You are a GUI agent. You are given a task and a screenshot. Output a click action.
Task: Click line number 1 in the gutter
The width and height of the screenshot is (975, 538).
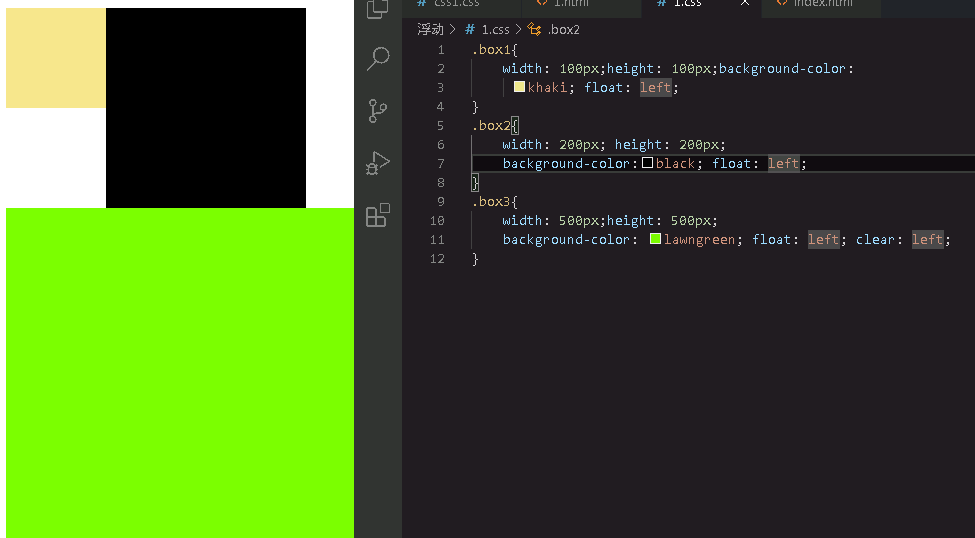click(x=441, y=49)
